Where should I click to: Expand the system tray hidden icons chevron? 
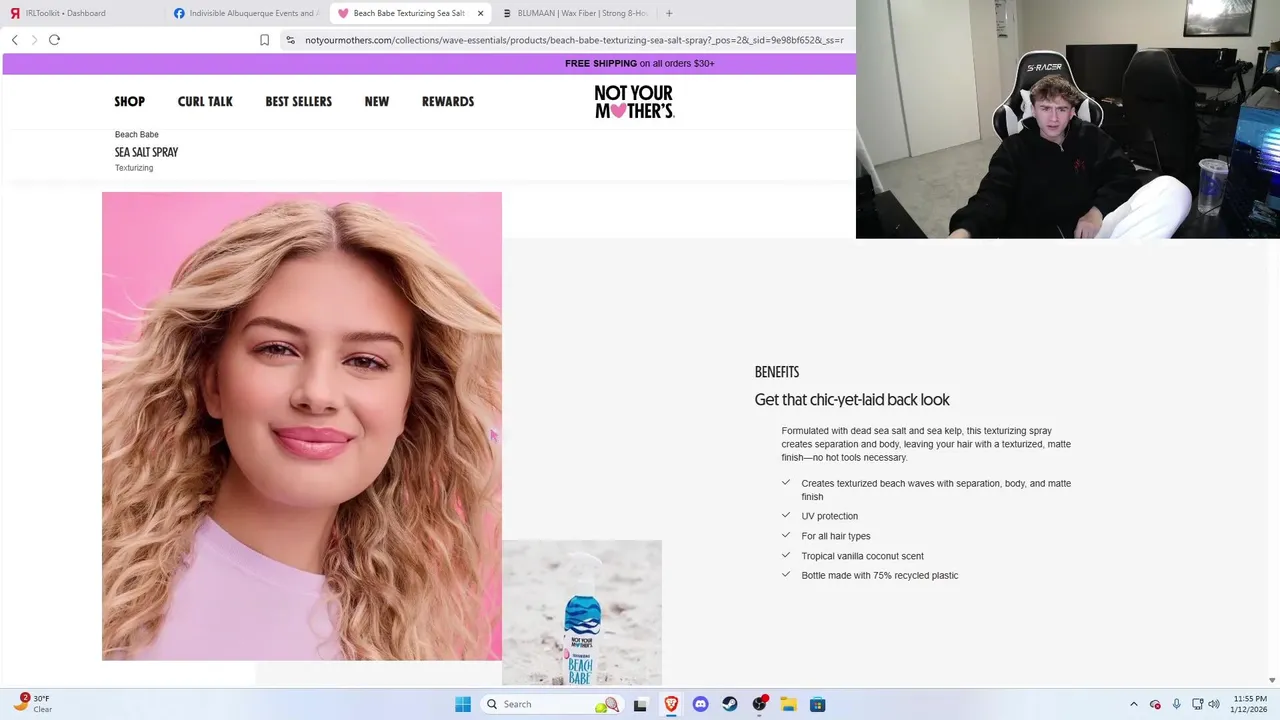pyautogui.click(x=1134, y=704)
